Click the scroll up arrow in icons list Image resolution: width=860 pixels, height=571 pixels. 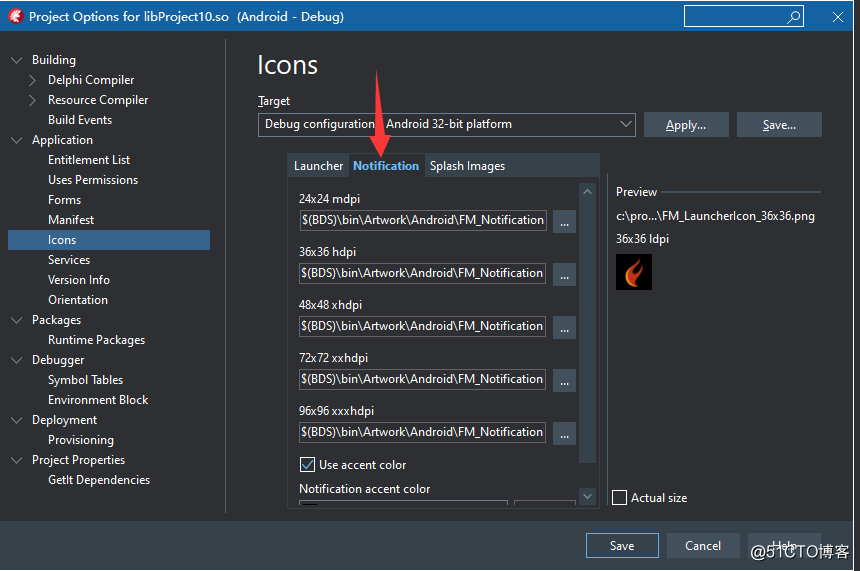(x=587, y=191)
